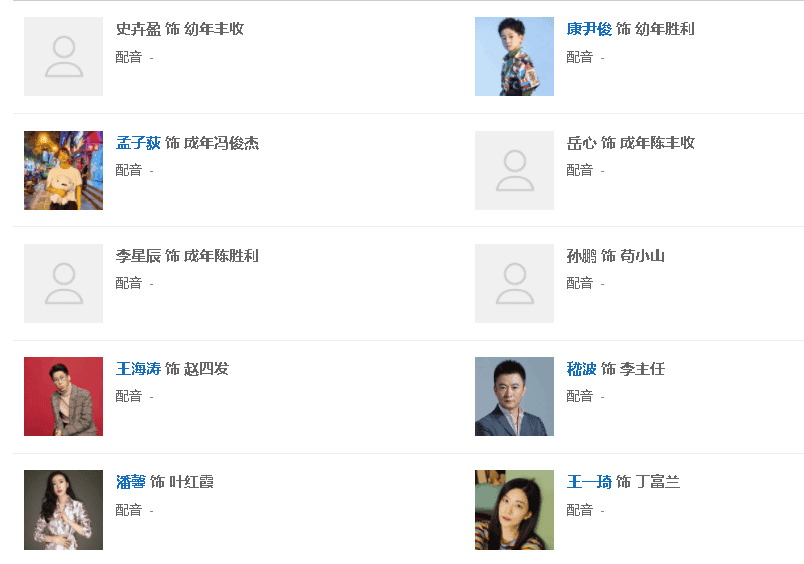Open 康尹俊's photo thumbnail
Screen dimensions: 804x564
point(514,57)
